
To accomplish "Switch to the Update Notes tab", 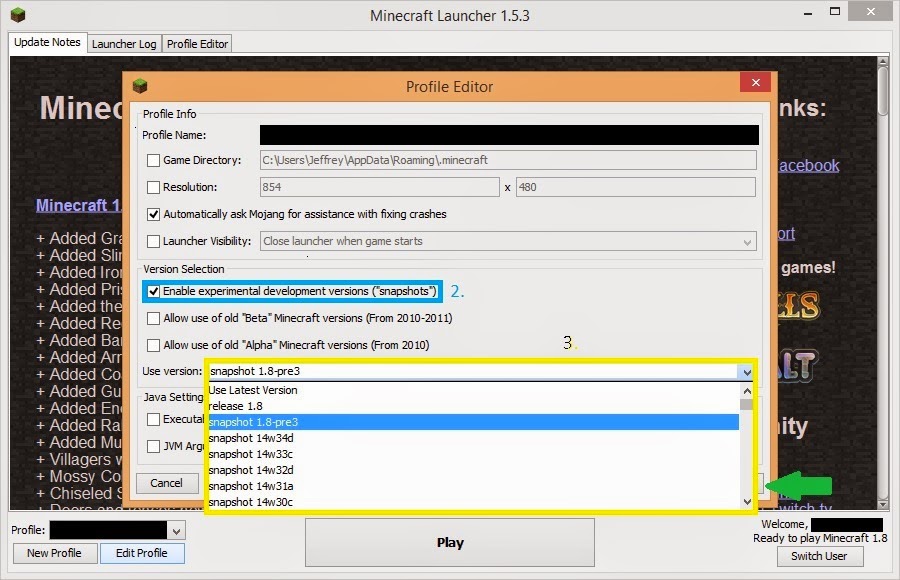I will point(47,42).
